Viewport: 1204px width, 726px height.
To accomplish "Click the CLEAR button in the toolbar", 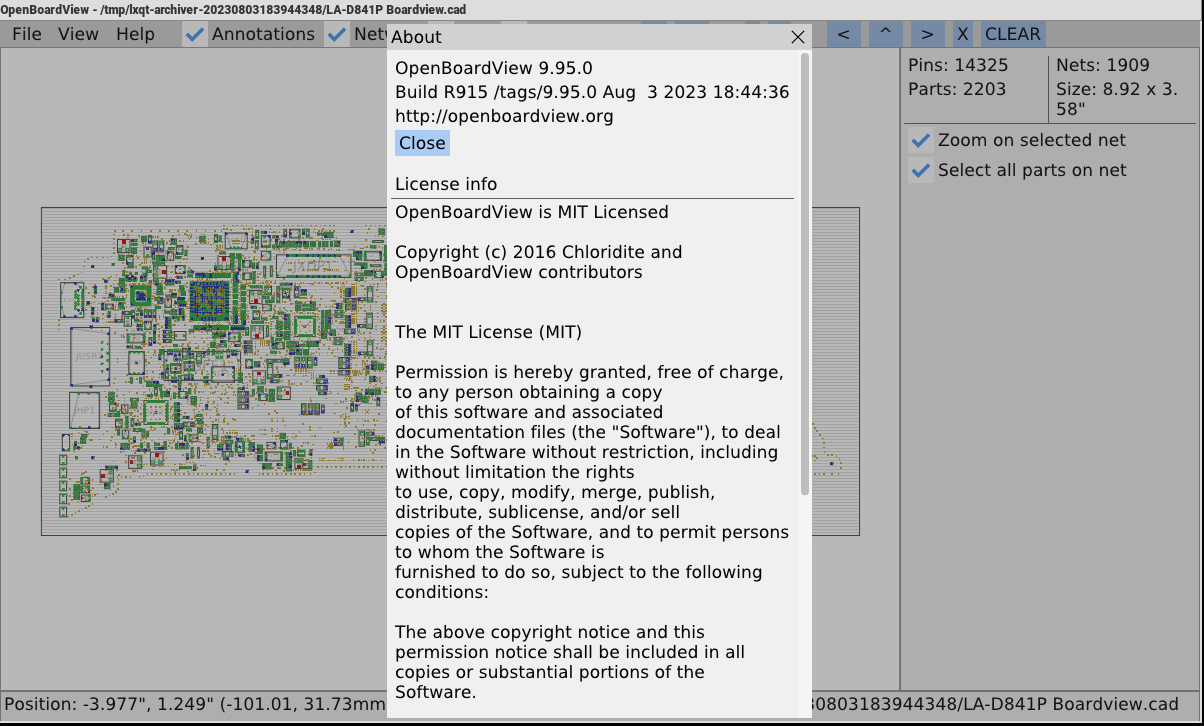I will coord(1013,34).
